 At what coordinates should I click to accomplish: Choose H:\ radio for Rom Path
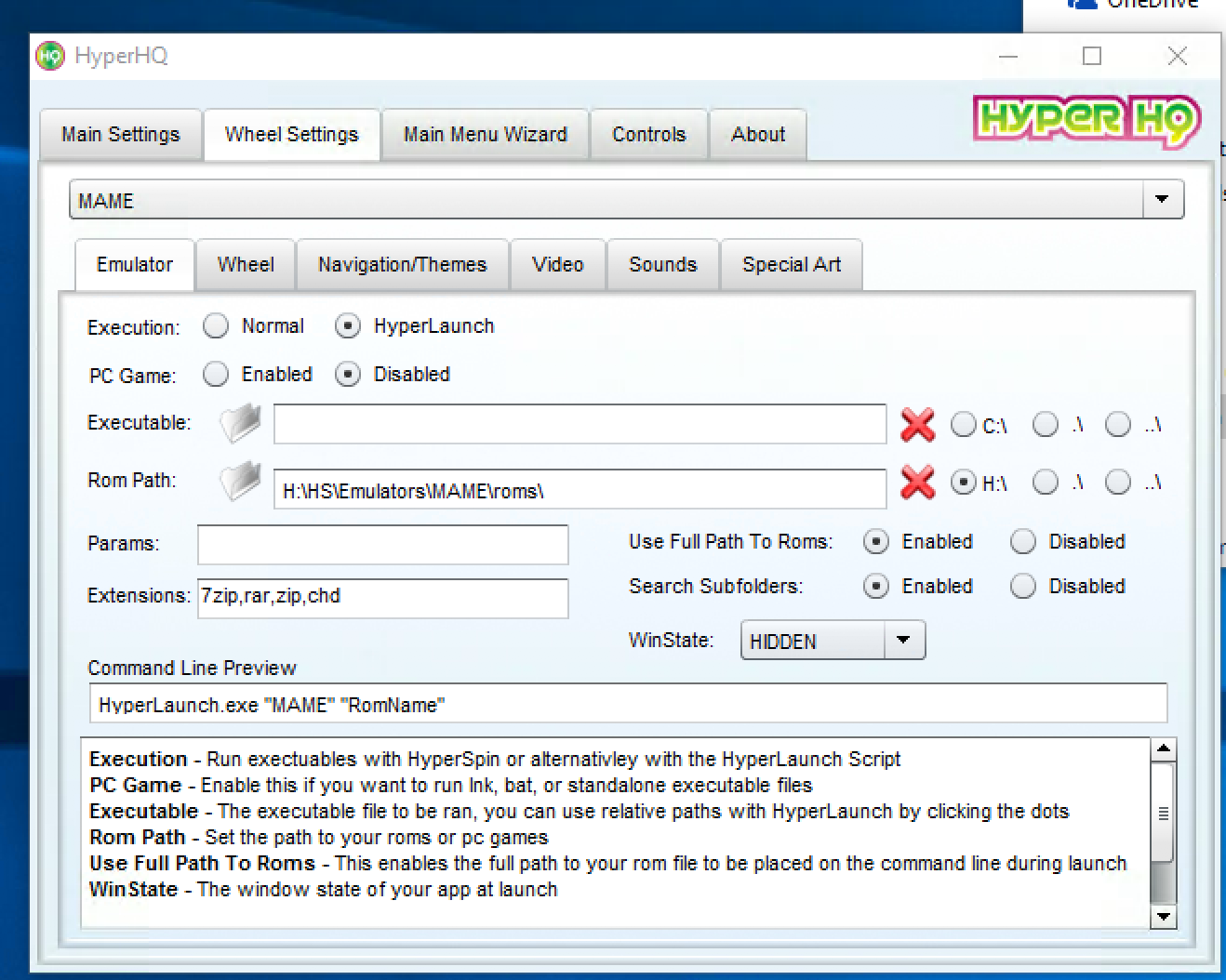point(964,483)
